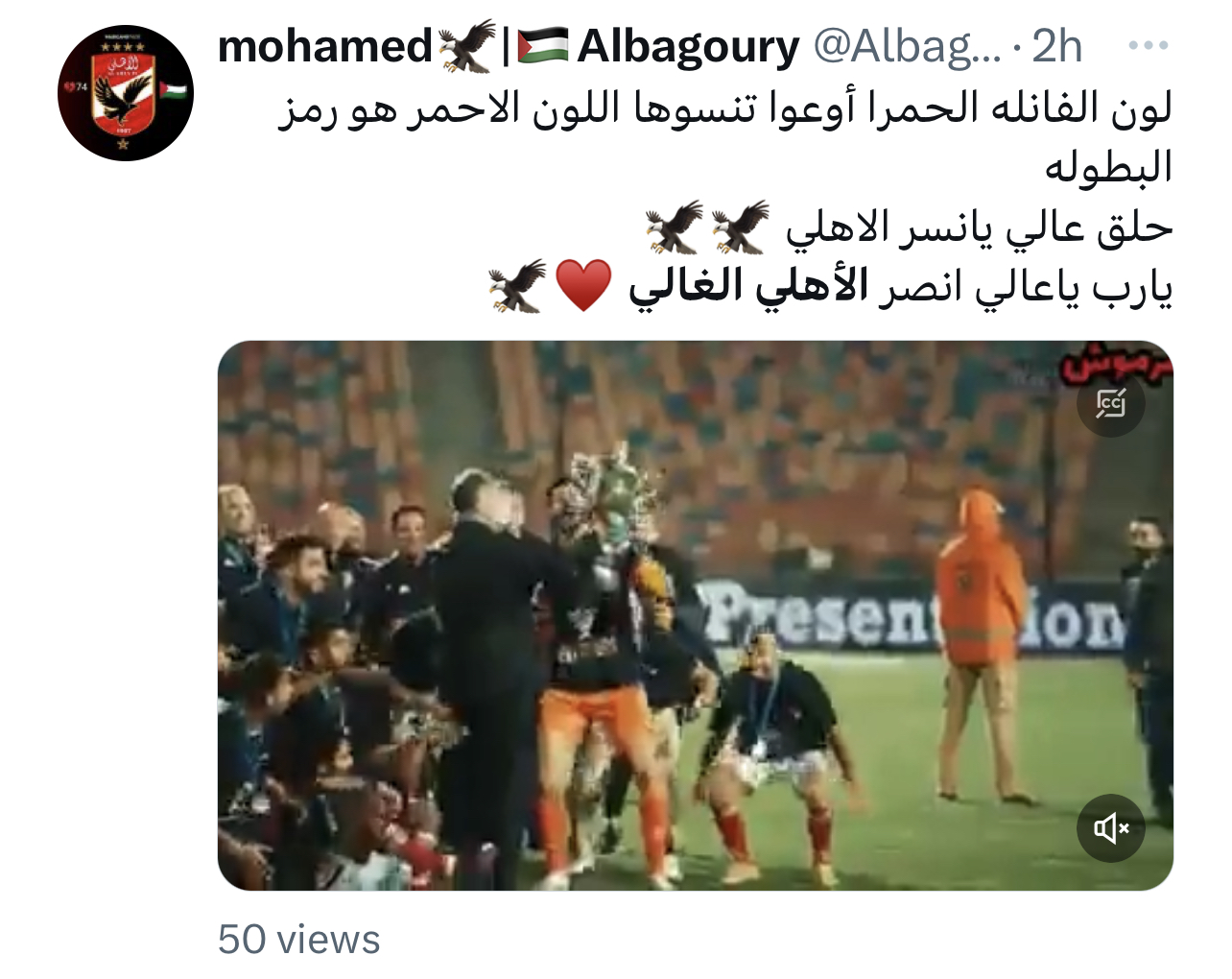Open the Al Ahly profile avatar
The image size is (1232, 979).
click(x=126, y=92)
